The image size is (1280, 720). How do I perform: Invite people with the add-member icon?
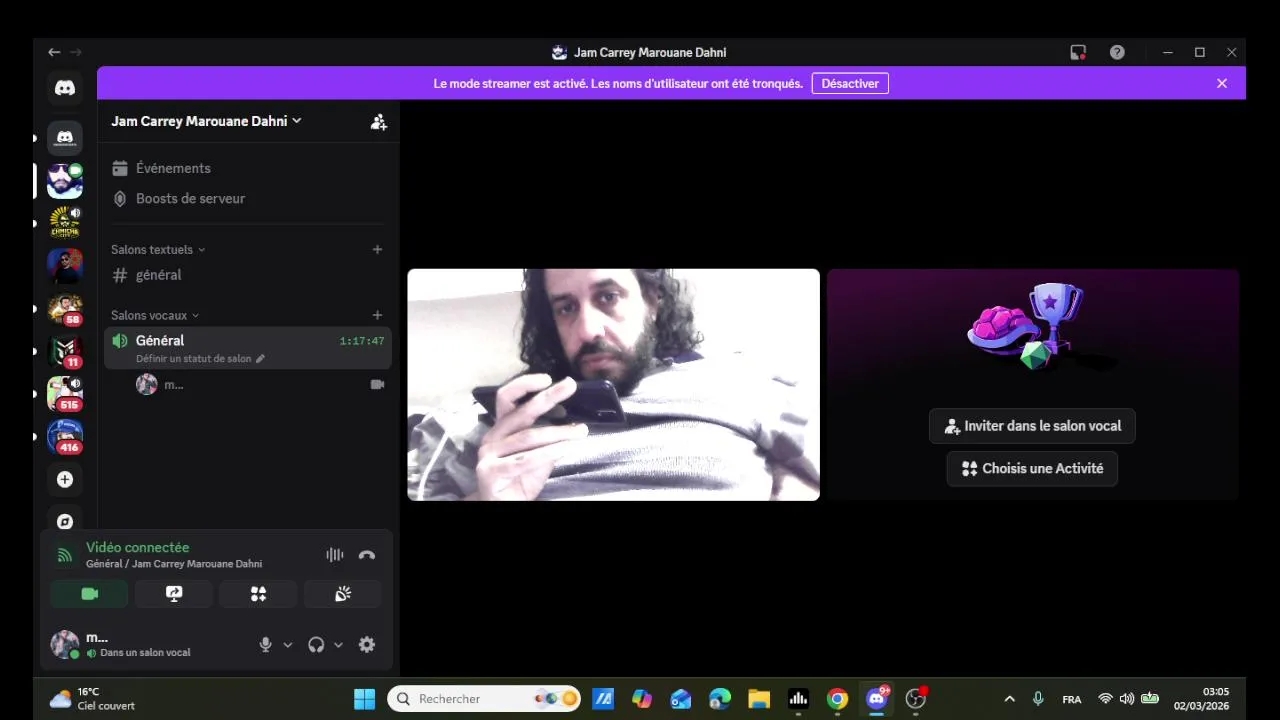pos(378,122)
